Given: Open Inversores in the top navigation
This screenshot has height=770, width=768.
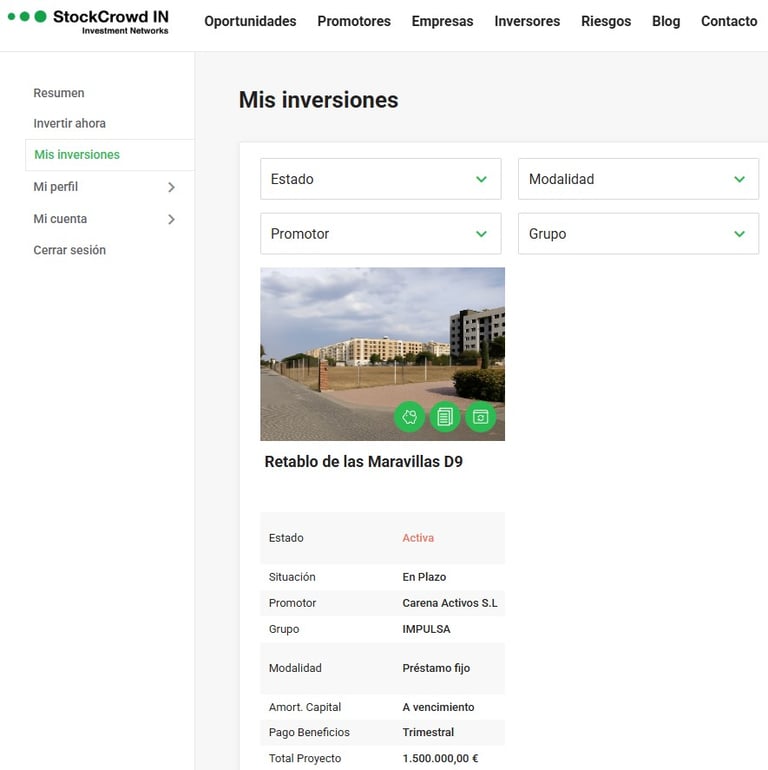Looking at the screenshot, I should click(527, 21).
